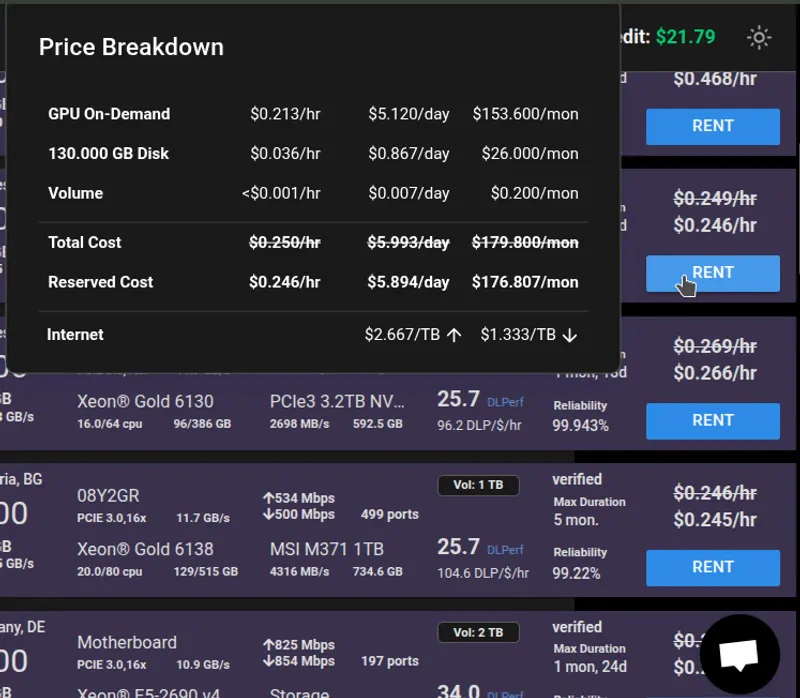Screen dimensions: 800x698
Task: Select the Total Cost label
Action: click(85, 242)
